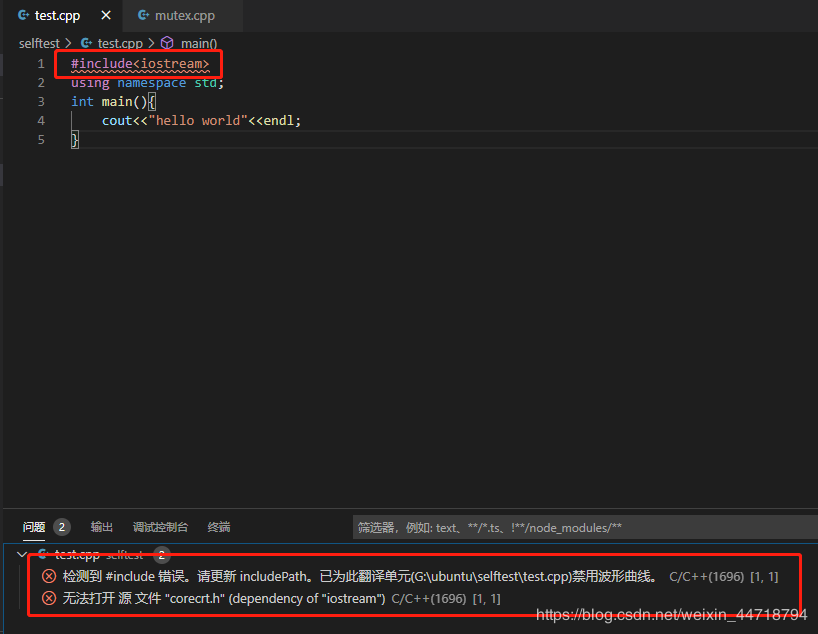Screen dimensions: 818x634
Task: Open the 调试控制台 (Debug Console)
Action: (x=160, y=527)
